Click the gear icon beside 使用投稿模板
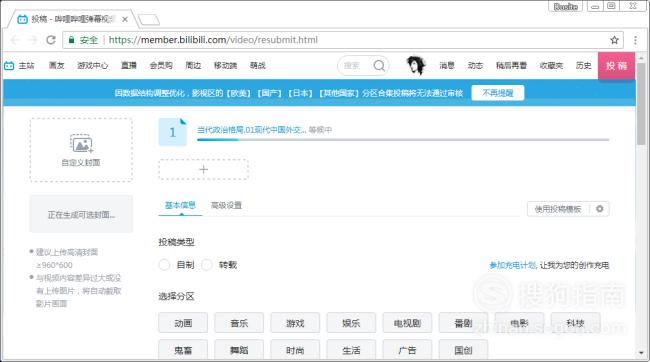This screenshot has height=362, width=650. (599, 209)
